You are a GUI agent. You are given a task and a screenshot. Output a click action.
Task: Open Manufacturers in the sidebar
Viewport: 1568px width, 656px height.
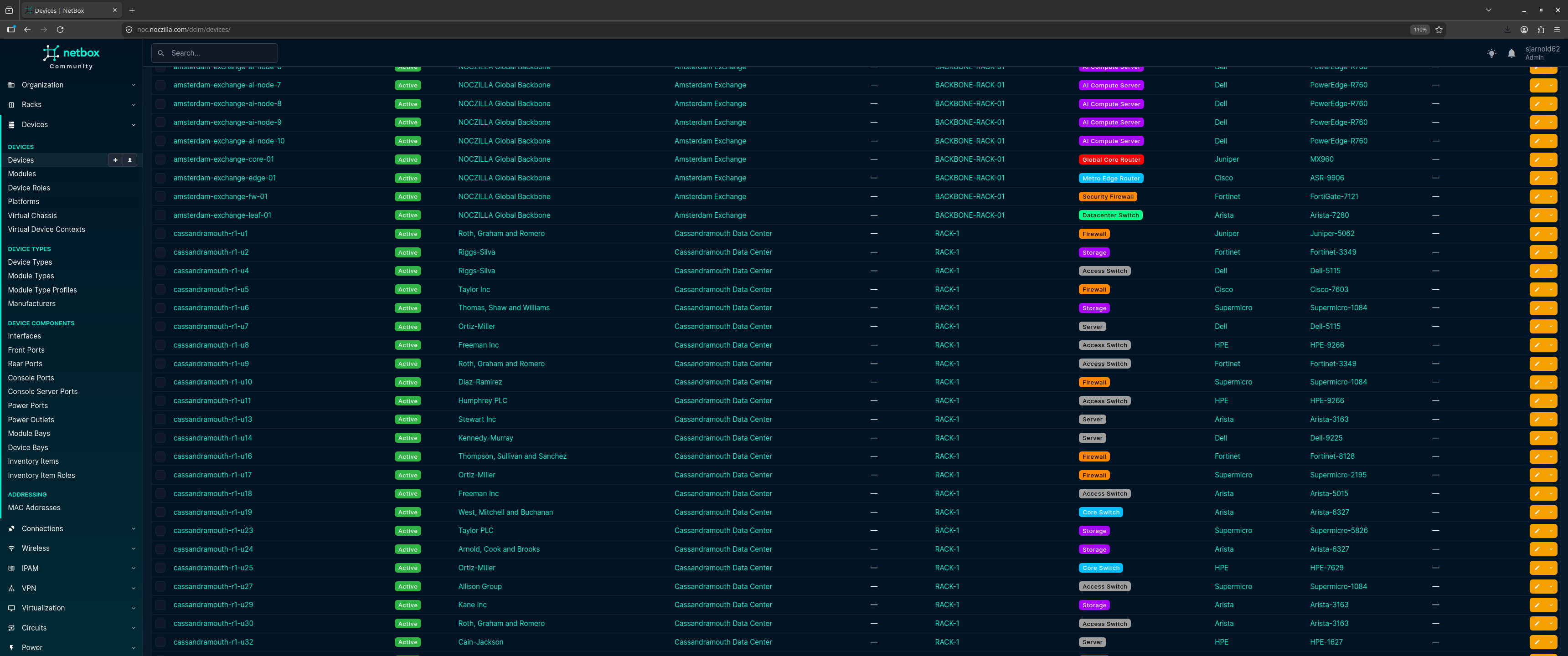pyautogui.click(x=31, y=304)
